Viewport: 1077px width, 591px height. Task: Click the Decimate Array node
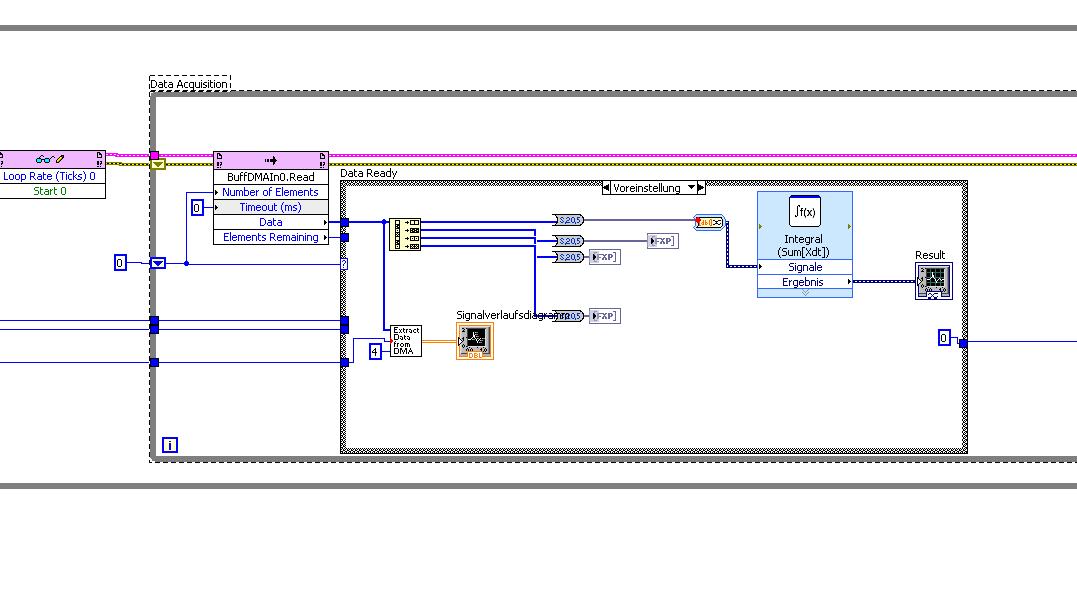tap(405, 234)
